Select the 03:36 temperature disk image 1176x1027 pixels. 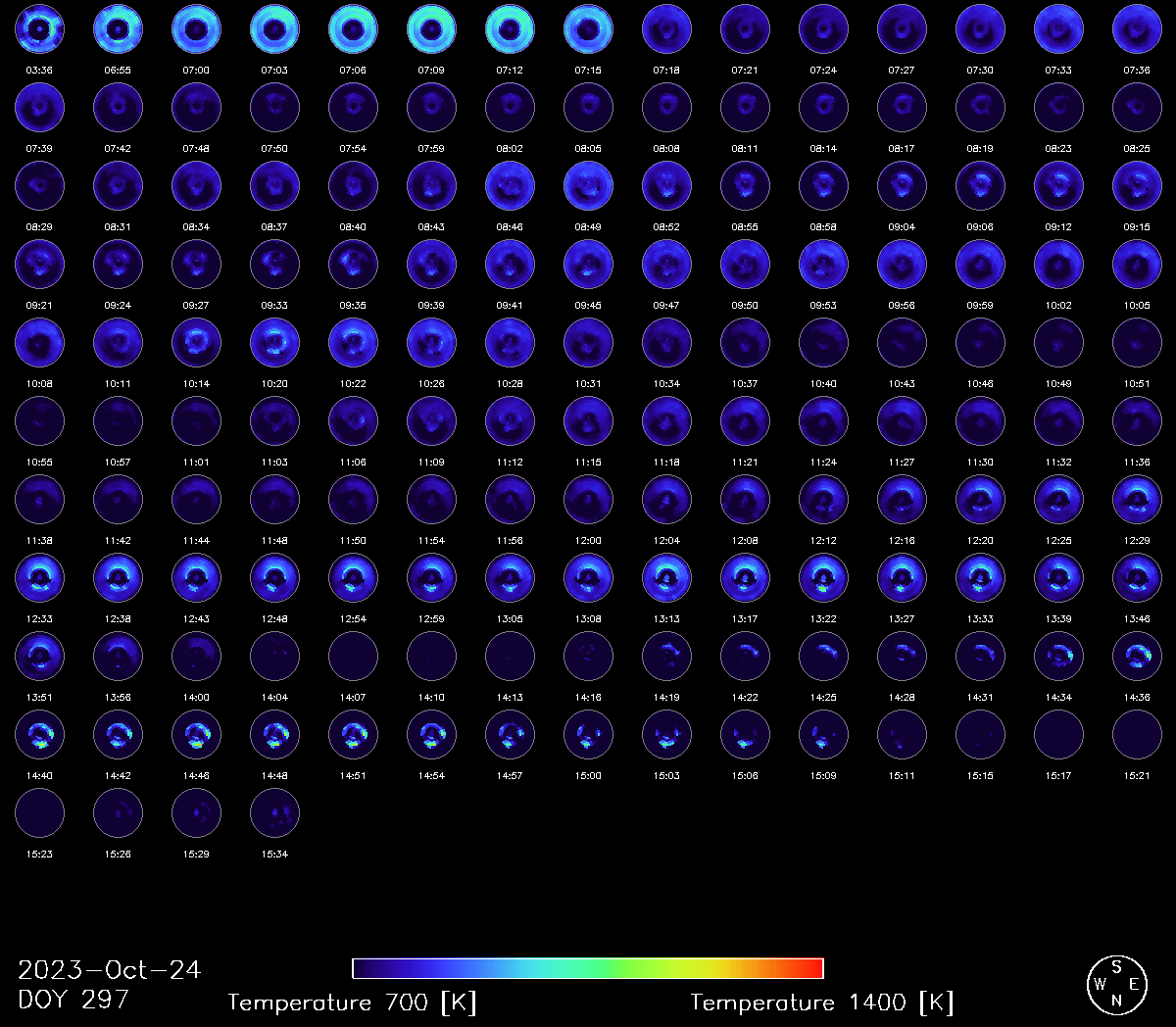[39, 29]
